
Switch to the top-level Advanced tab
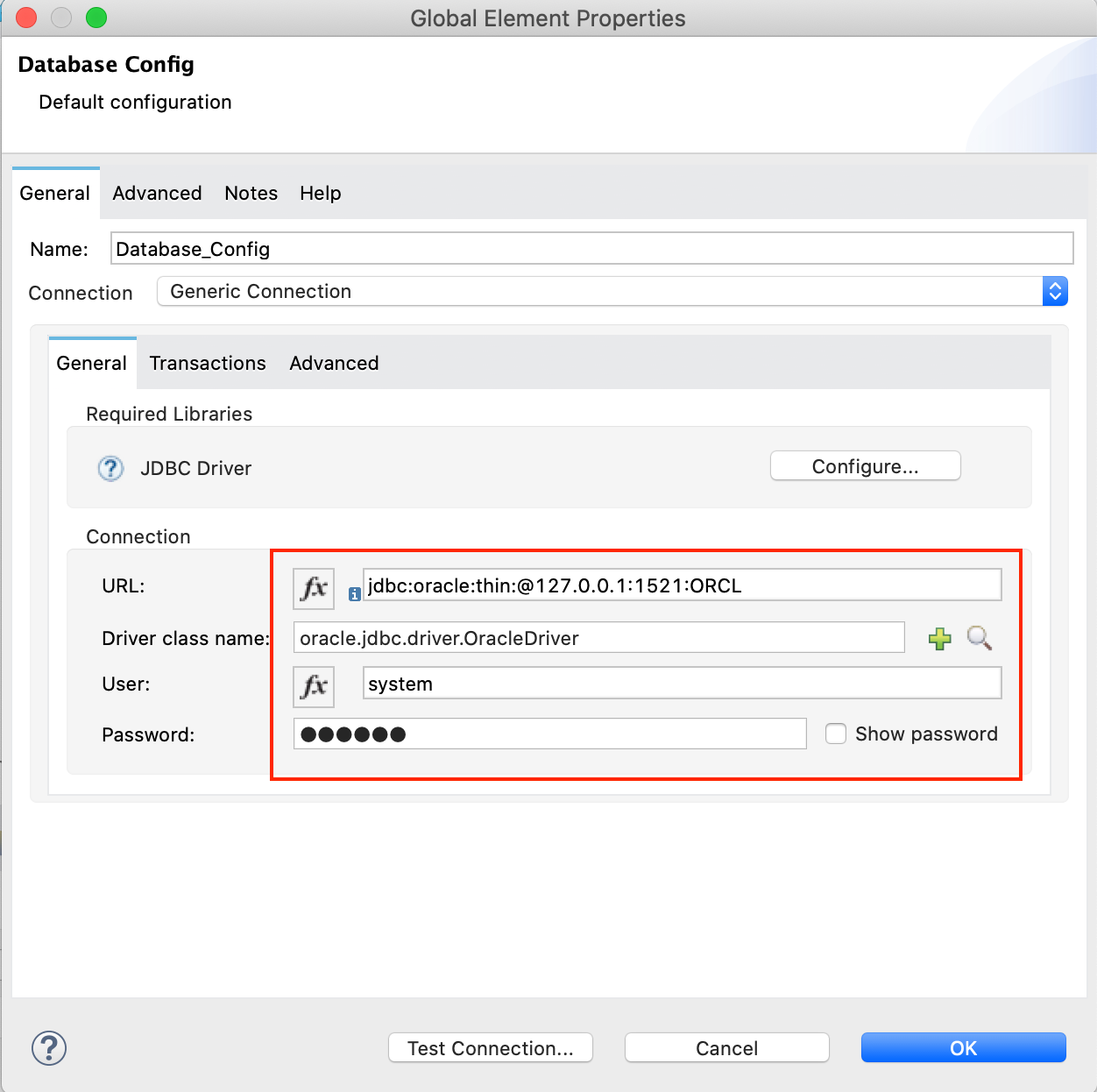[x=157, y=193]
